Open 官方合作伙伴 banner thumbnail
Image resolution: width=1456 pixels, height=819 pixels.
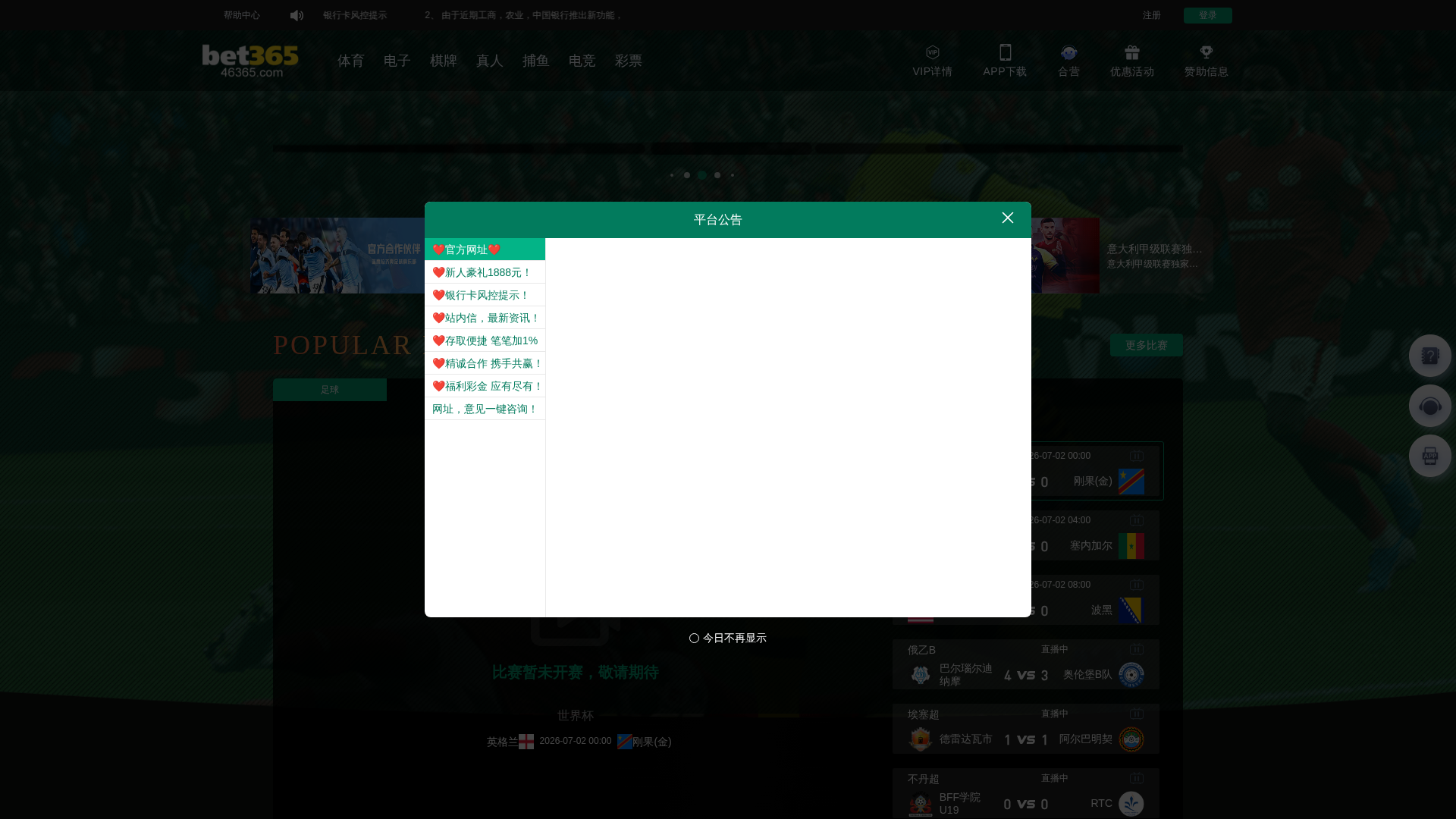[337, 256]
